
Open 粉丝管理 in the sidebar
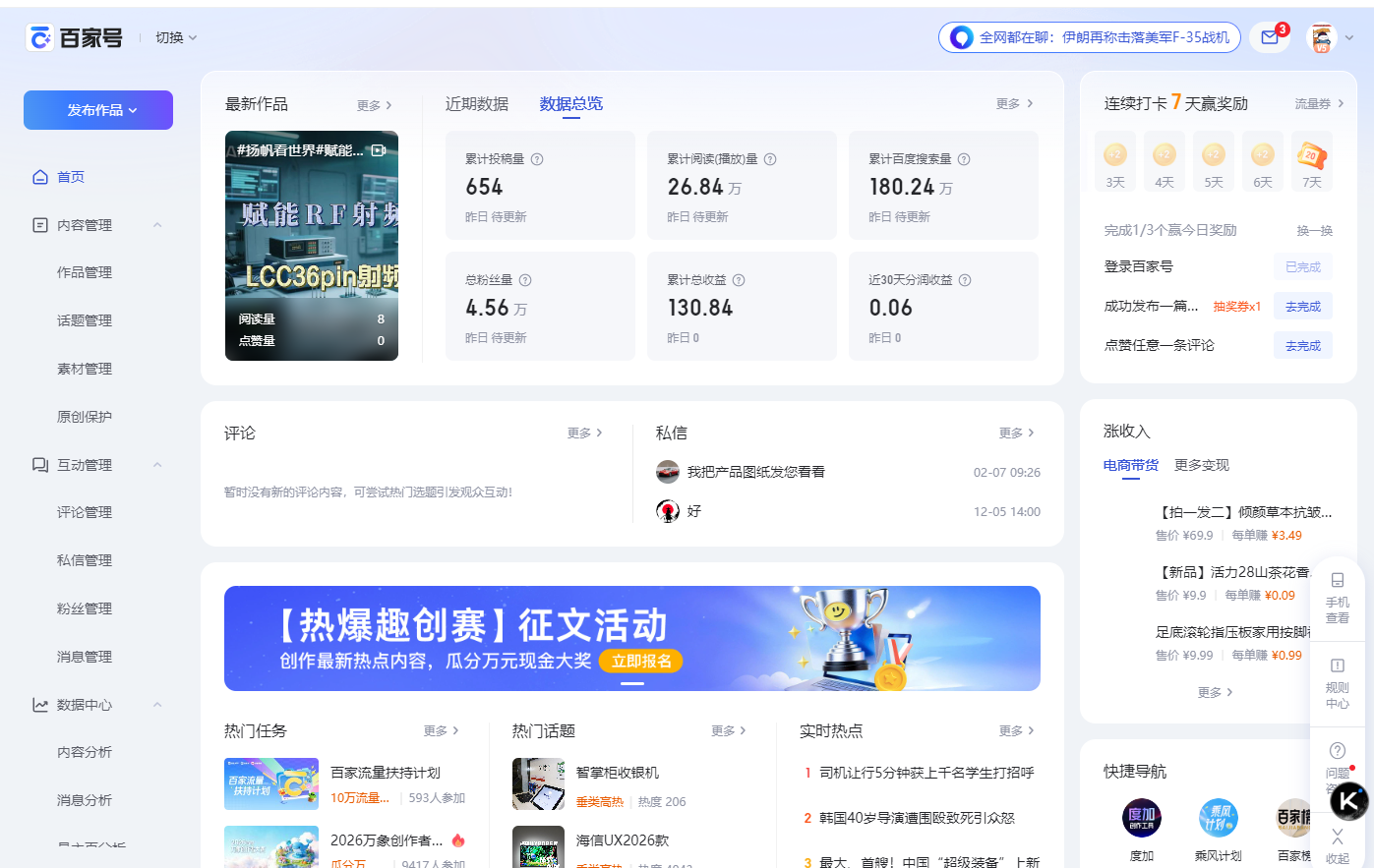point(85,608)
